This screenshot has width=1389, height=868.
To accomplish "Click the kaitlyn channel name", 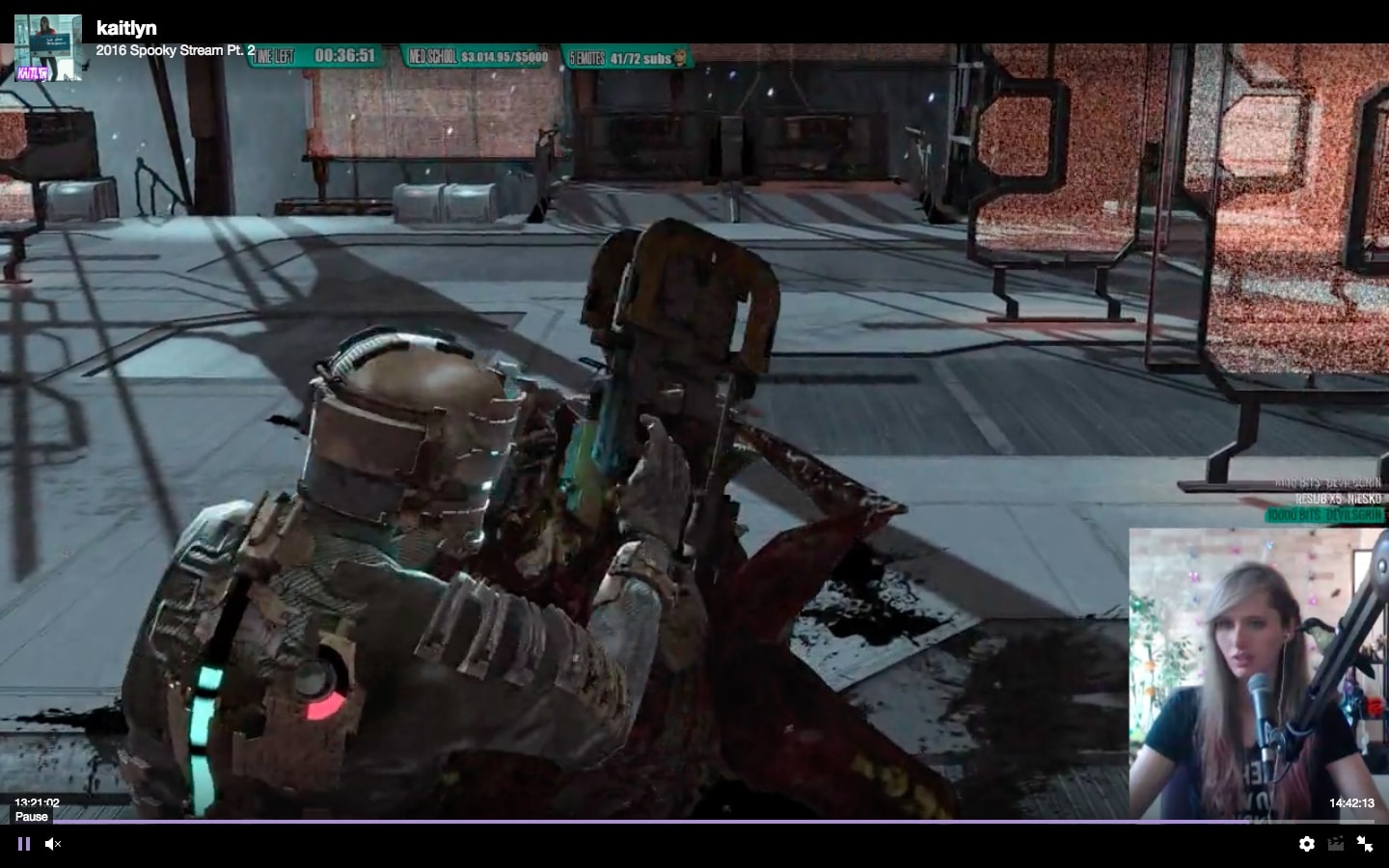I will tap(126, 28).
